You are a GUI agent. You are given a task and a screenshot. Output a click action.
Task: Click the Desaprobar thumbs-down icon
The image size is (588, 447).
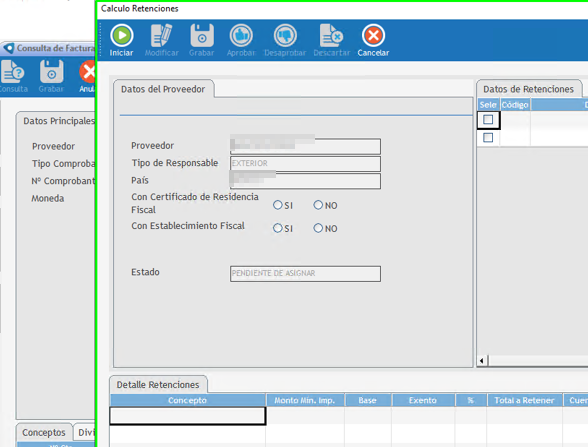coord(285,36)
